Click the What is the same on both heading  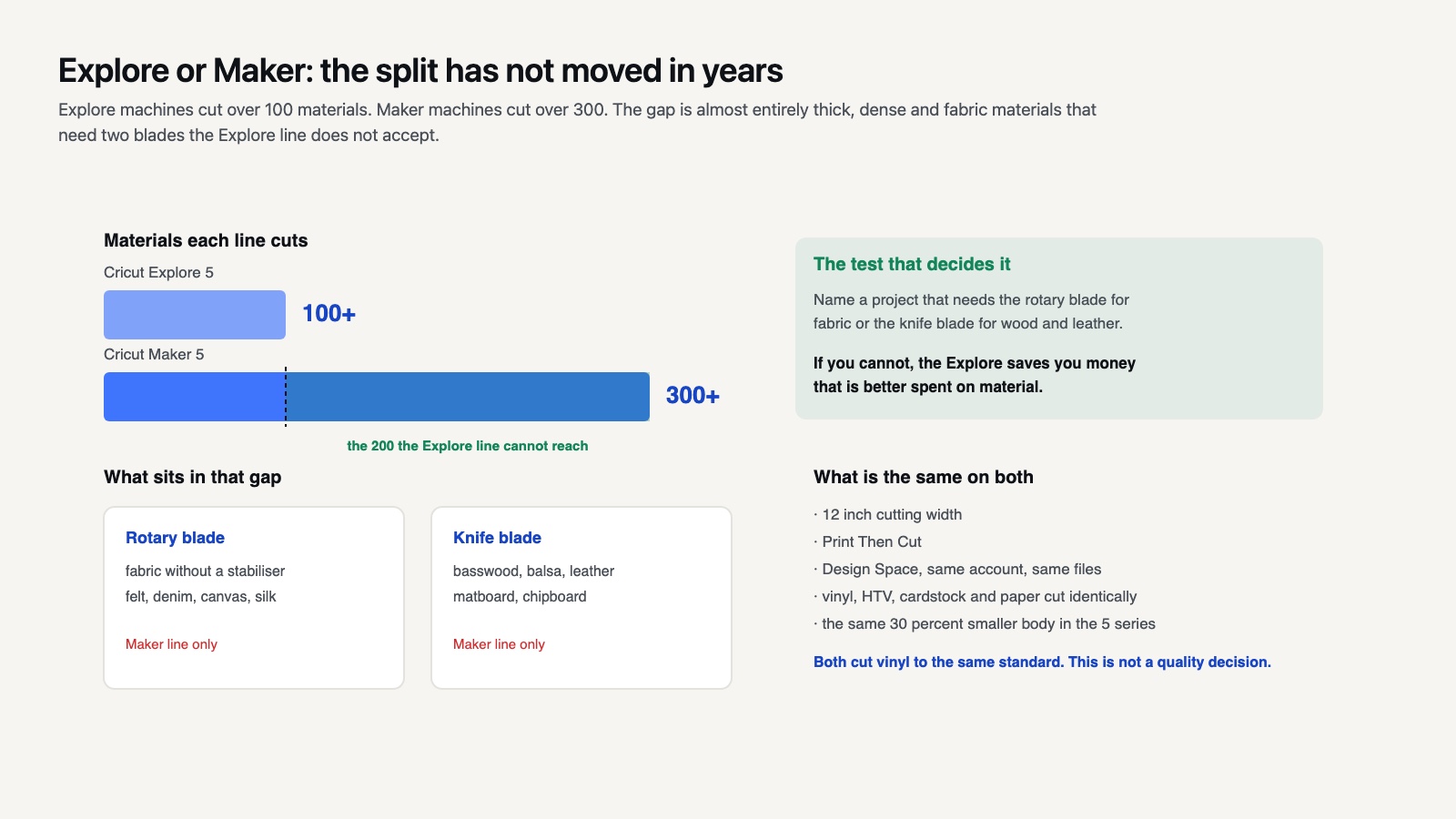point(924,478)
